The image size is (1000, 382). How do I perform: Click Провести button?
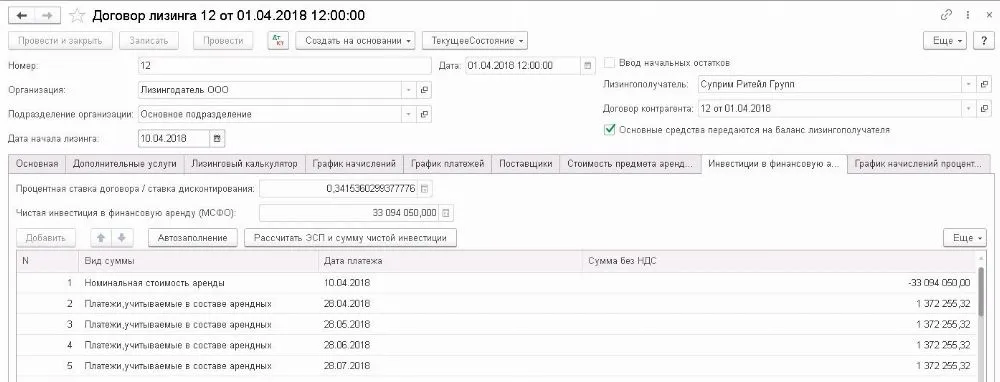click(223, 40)
